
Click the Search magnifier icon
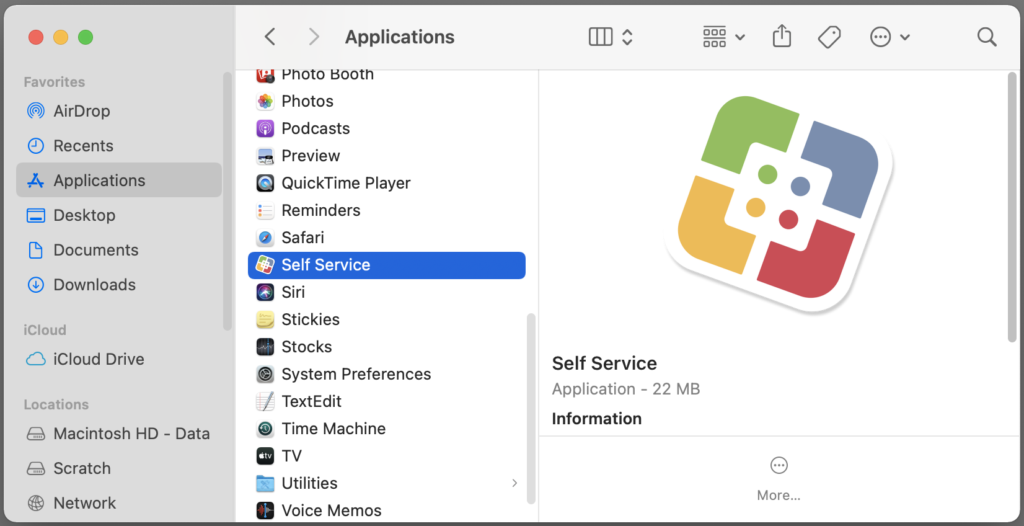click(987, 37)
